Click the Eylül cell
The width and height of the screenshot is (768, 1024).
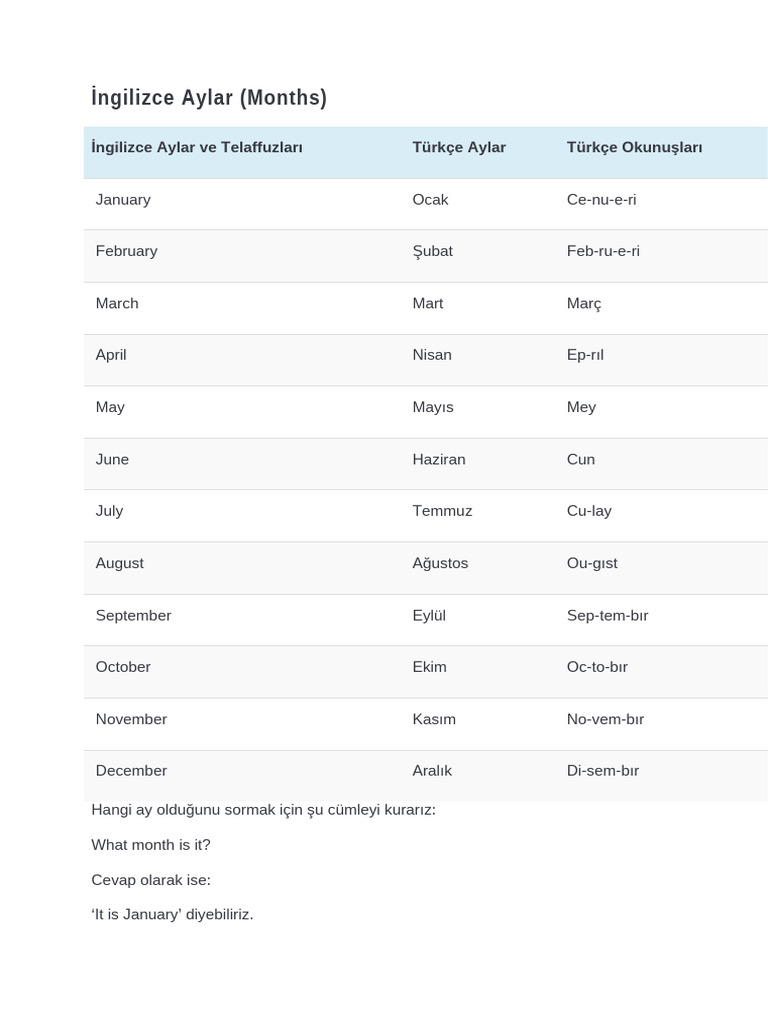pos(429,615)
